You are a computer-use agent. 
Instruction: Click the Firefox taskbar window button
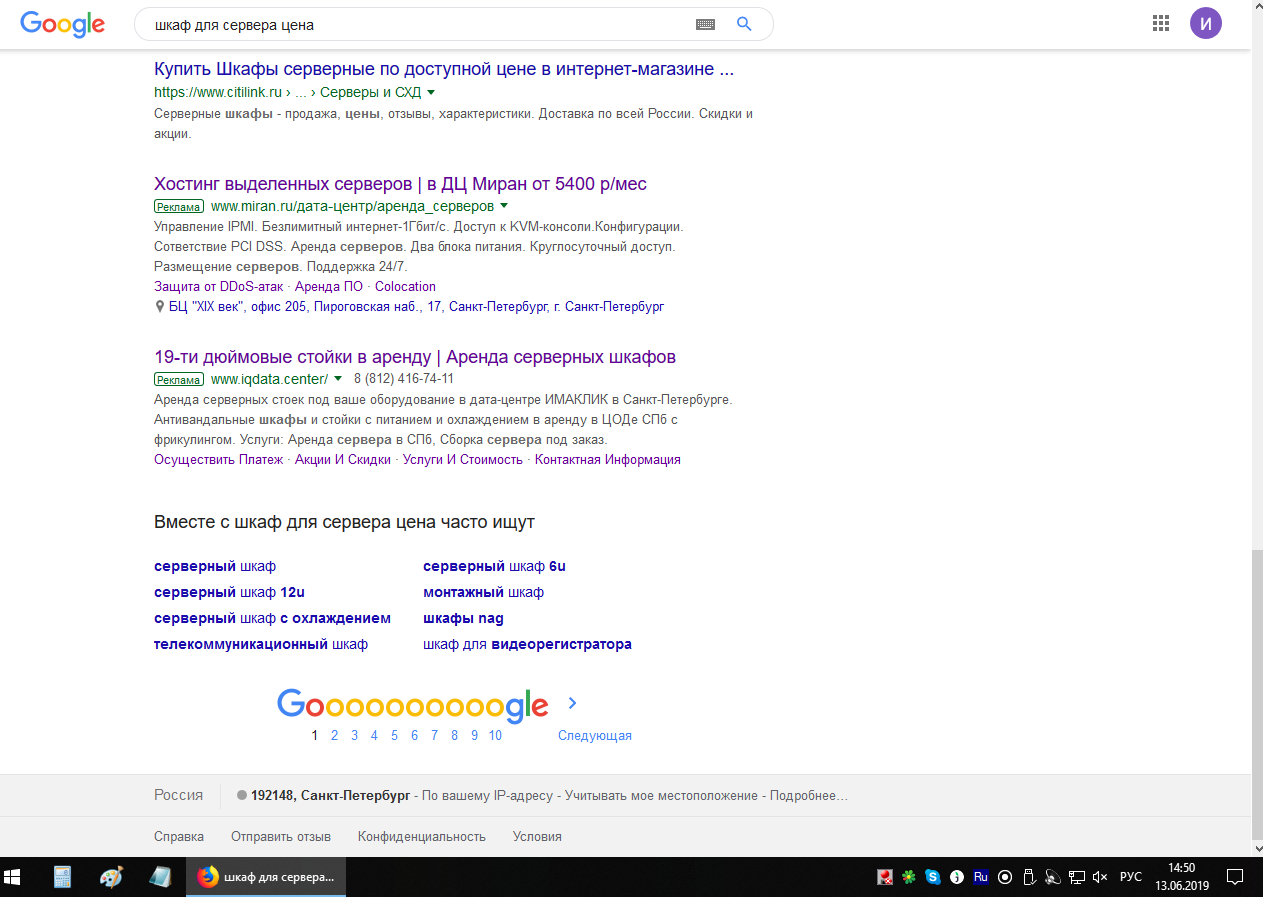point(267,877)
